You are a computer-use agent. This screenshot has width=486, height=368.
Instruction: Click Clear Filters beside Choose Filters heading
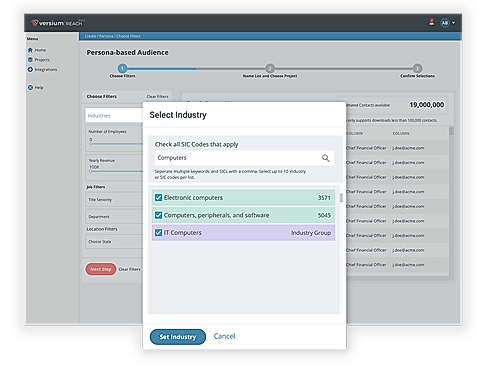157,96
